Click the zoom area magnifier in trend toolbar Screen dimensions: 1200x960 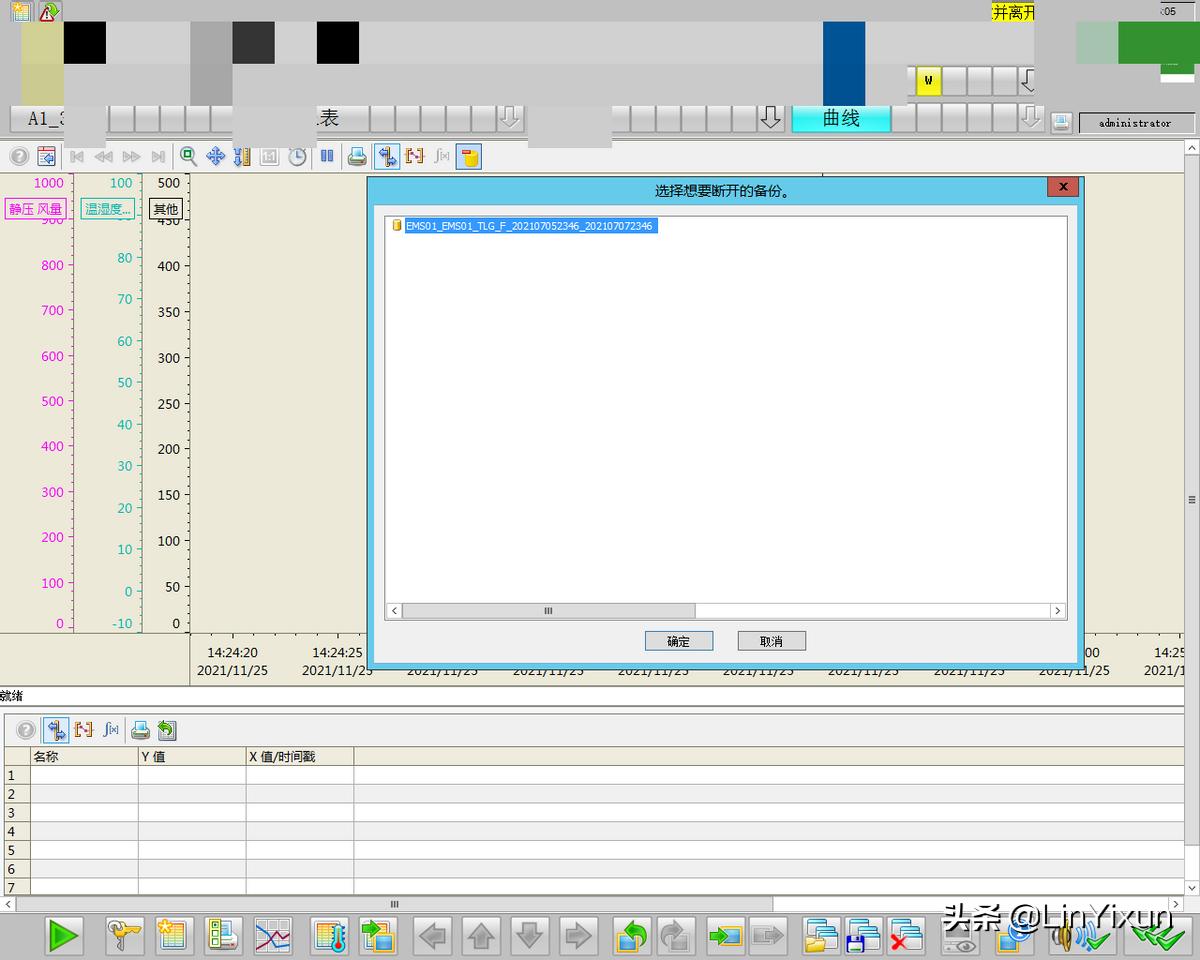[x=188, y=156]
